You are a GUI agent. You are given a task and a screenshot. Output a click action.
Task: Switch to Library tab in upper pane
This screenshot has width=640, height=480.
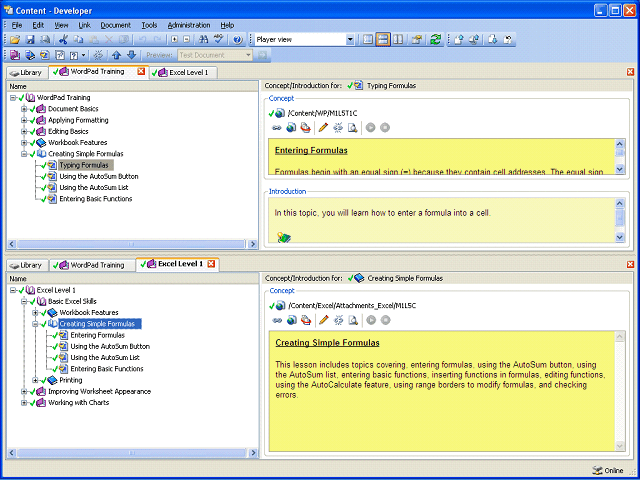click(27, 73)
